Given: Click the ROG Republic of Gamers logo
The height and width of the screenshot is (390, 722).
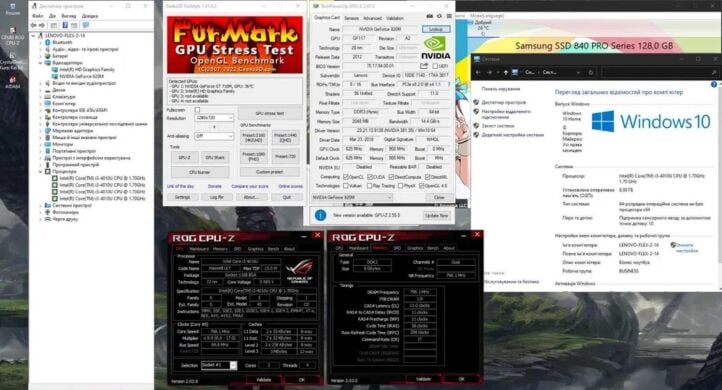Looking at the screenshot, I should tap(299, 271).
